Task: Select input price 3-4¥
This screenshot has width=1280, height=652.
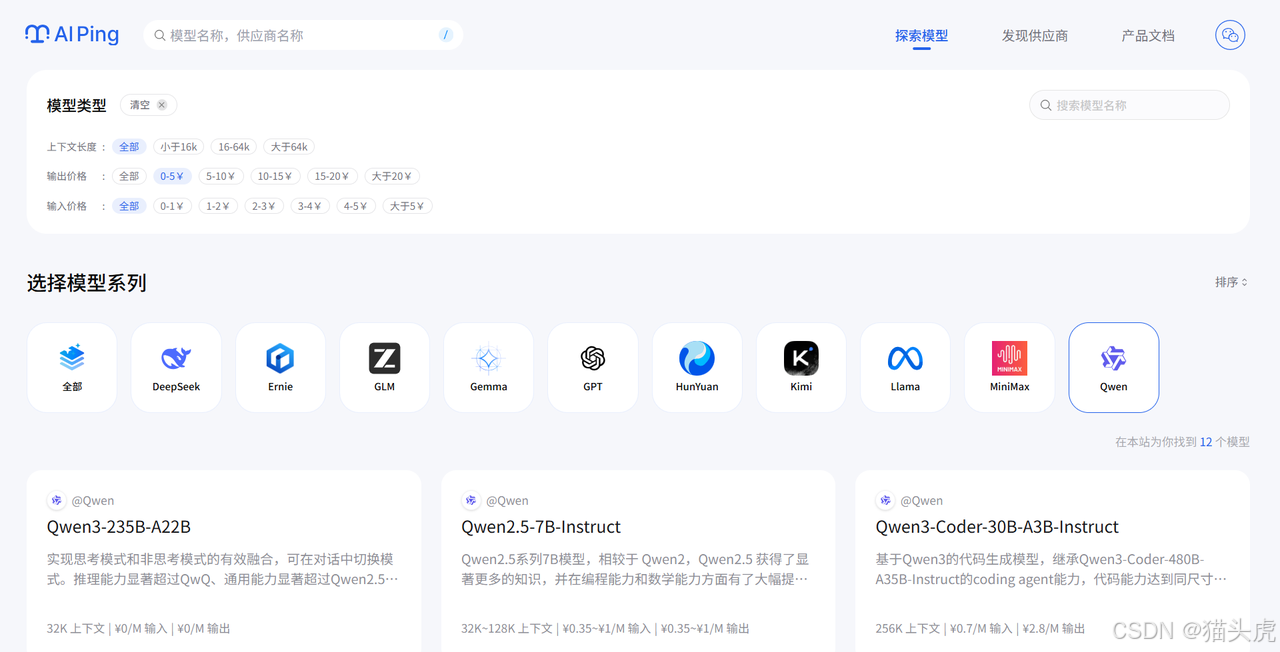Action: click(x=310, y=206)
